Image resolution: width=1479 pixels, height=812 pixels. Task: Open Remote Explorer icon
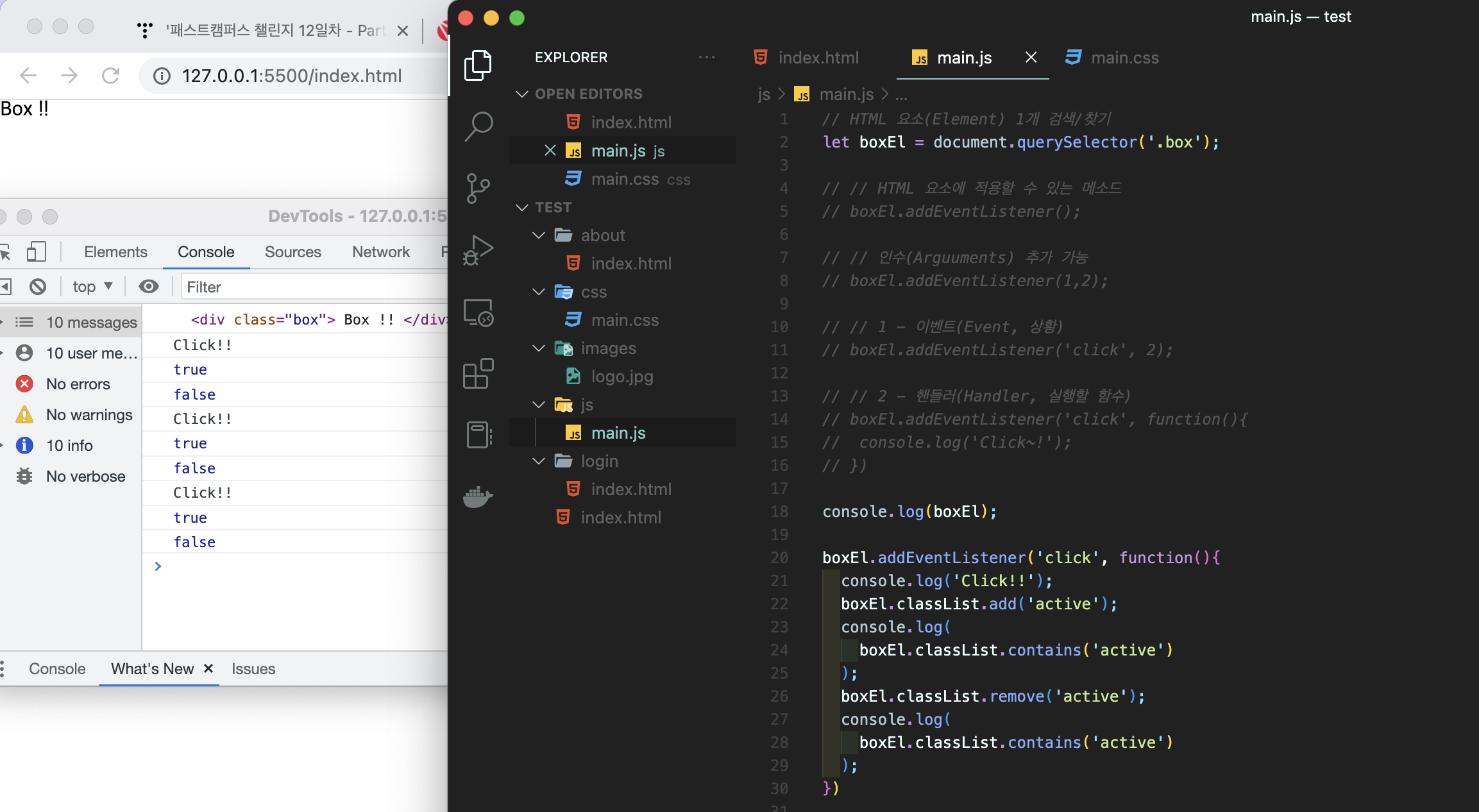(478, 312)
